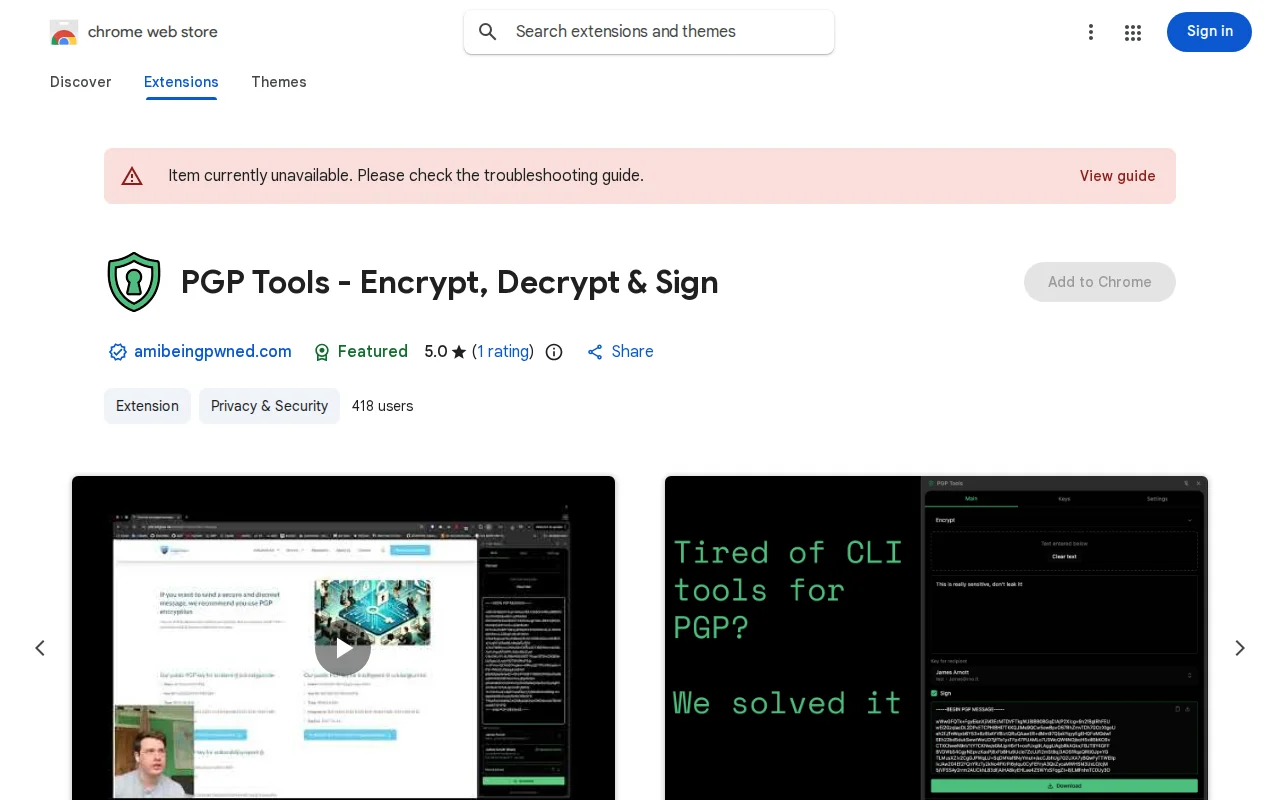1280x800 pixels.
Task: Click the Share icon
Action: (x=595, y=352)
